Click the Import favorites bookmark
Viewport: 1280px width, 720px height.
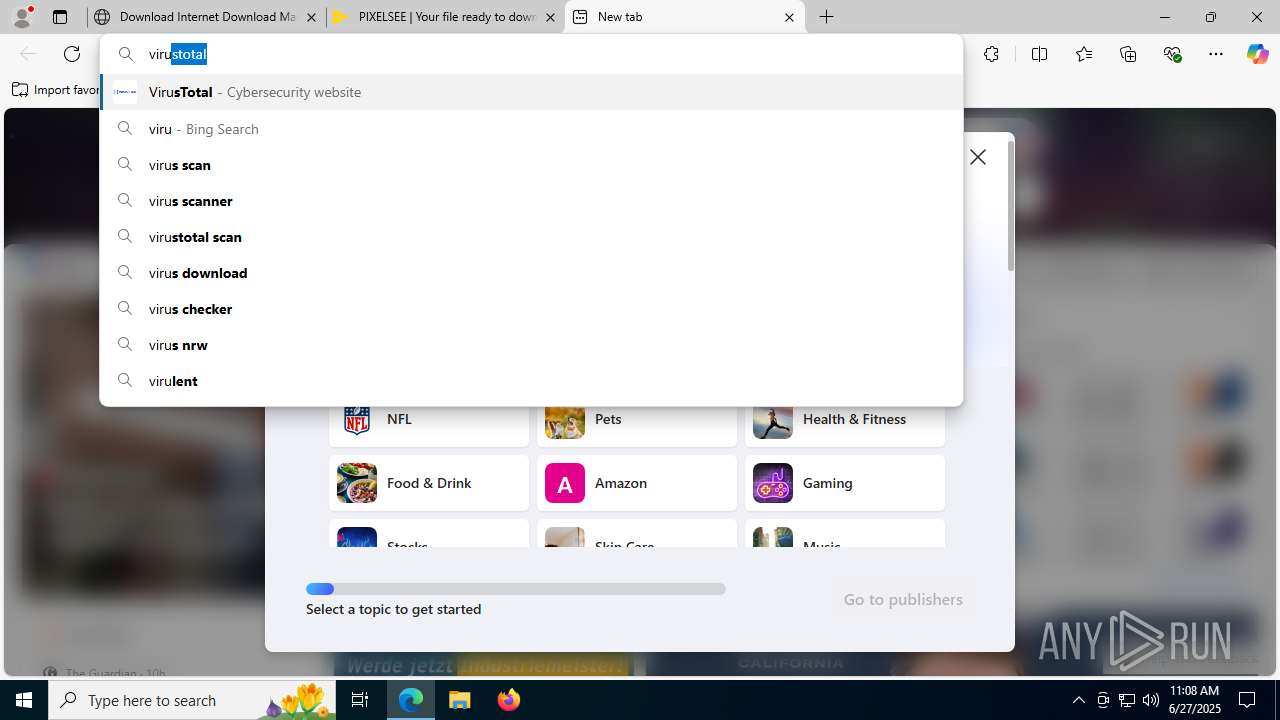coord(55,90)
